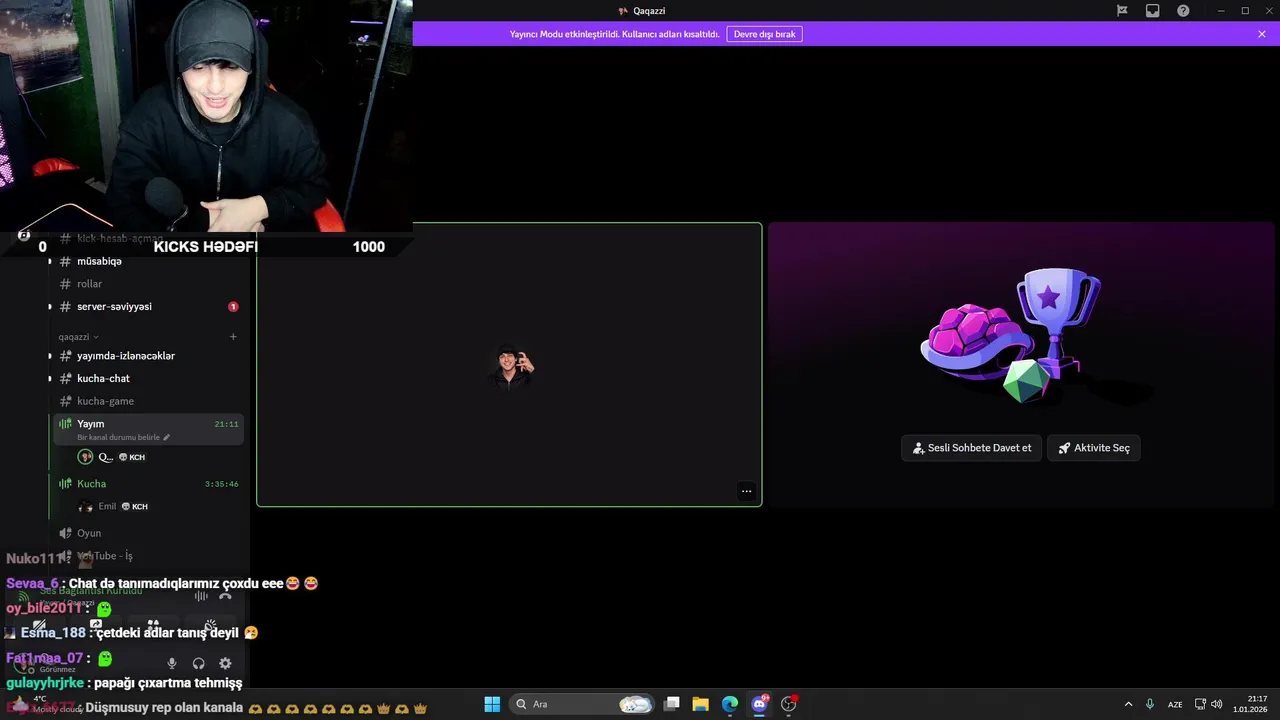Click Sesli Sohbete Davet et button
This screenshot has height=720, width=1280.
pyautogui.click(x=972, y=448)
